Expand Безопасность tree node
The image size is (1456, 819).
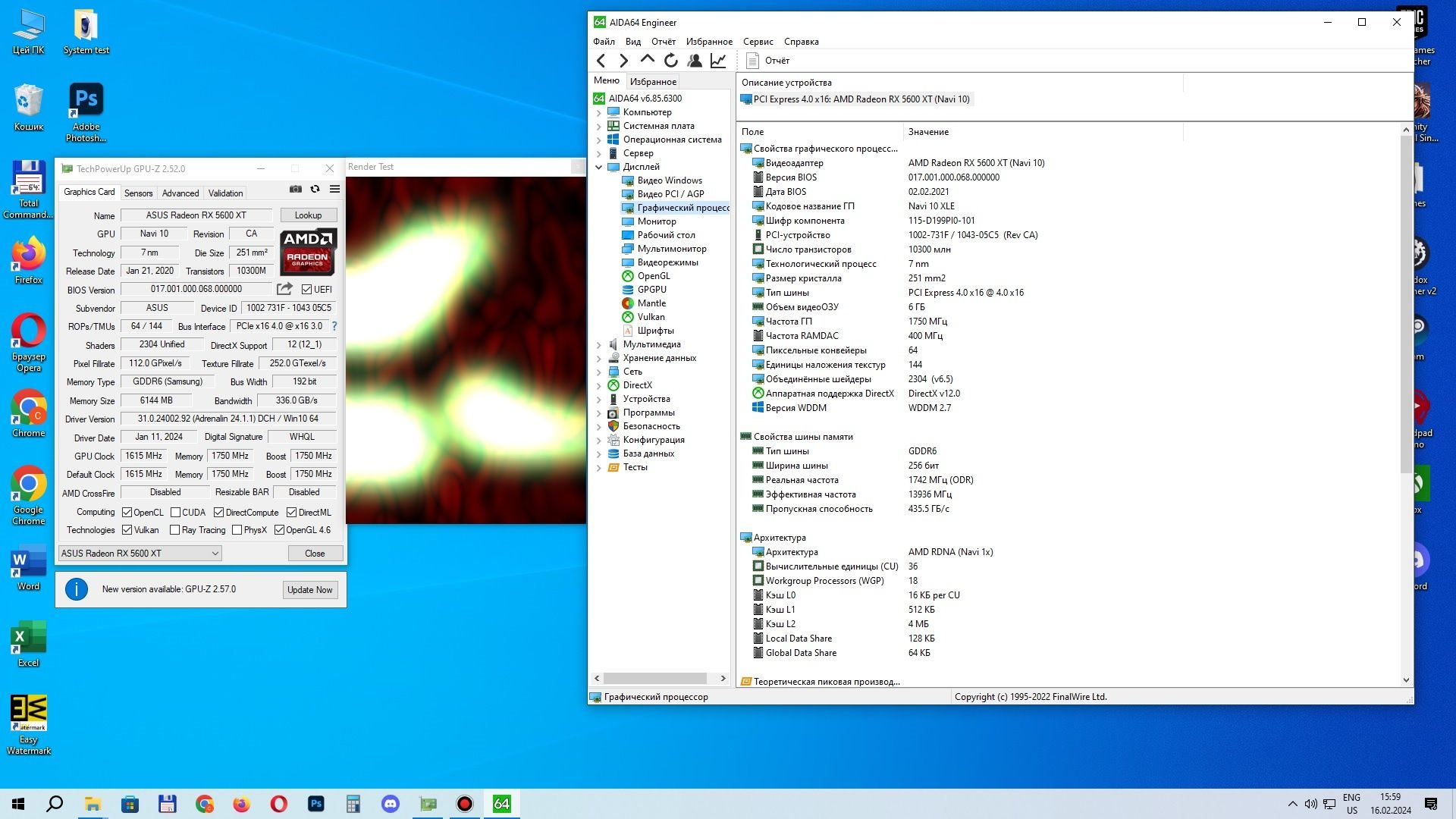598,426
